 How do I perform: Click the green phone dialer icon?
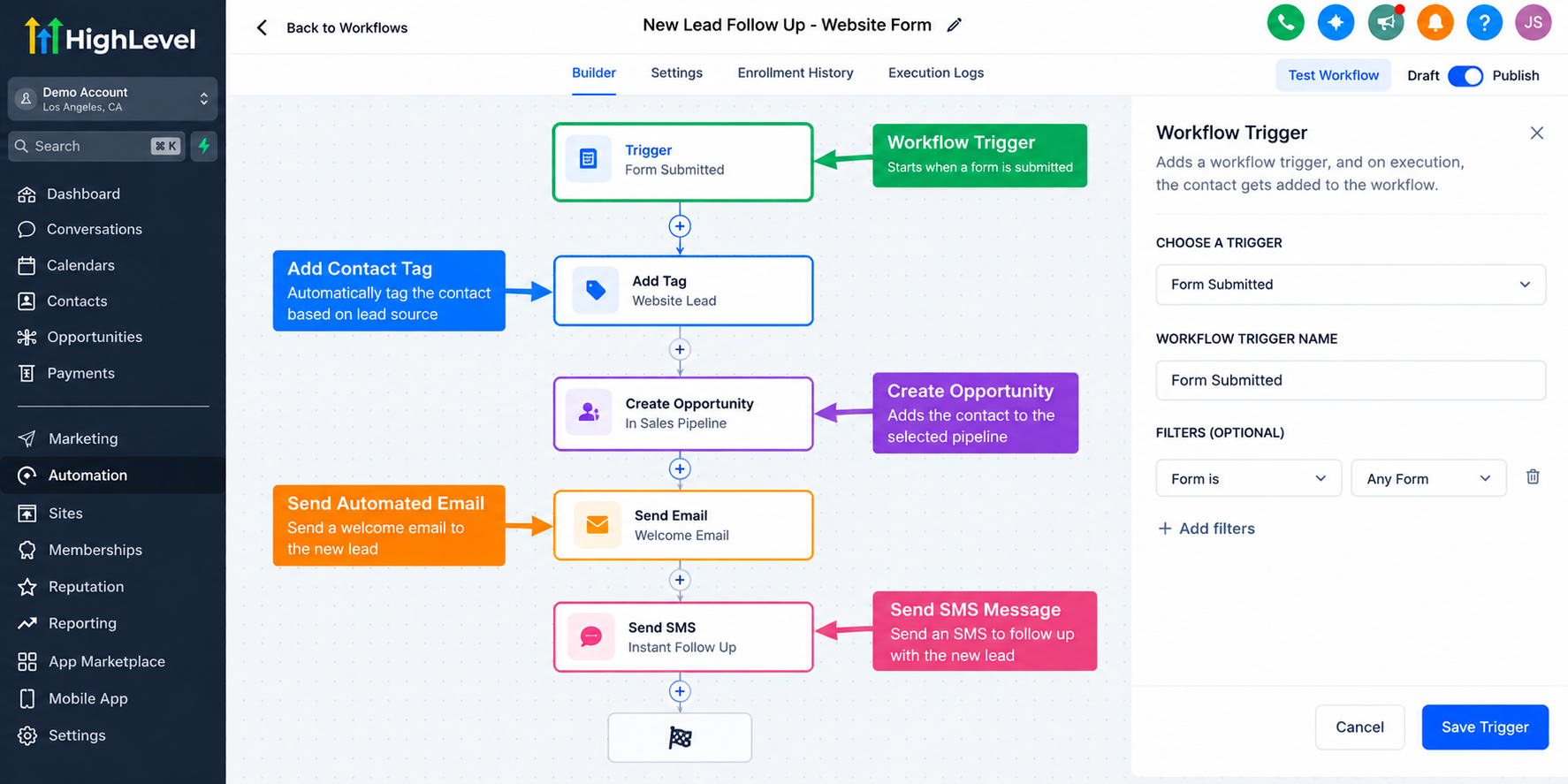pyautogui.click(x=1285, y=22)
